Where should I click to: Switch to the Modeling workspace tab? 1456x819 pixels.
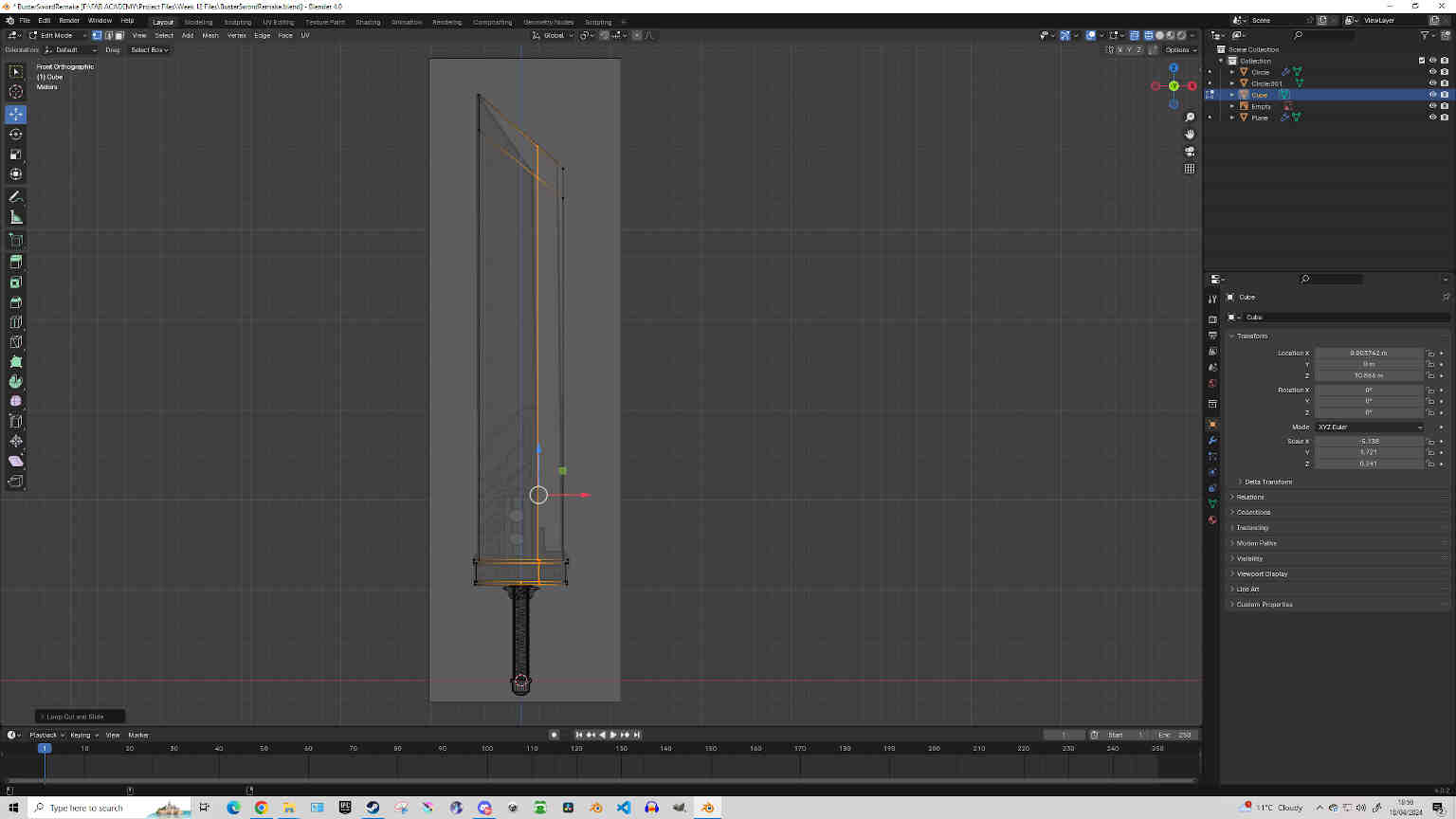198,22
